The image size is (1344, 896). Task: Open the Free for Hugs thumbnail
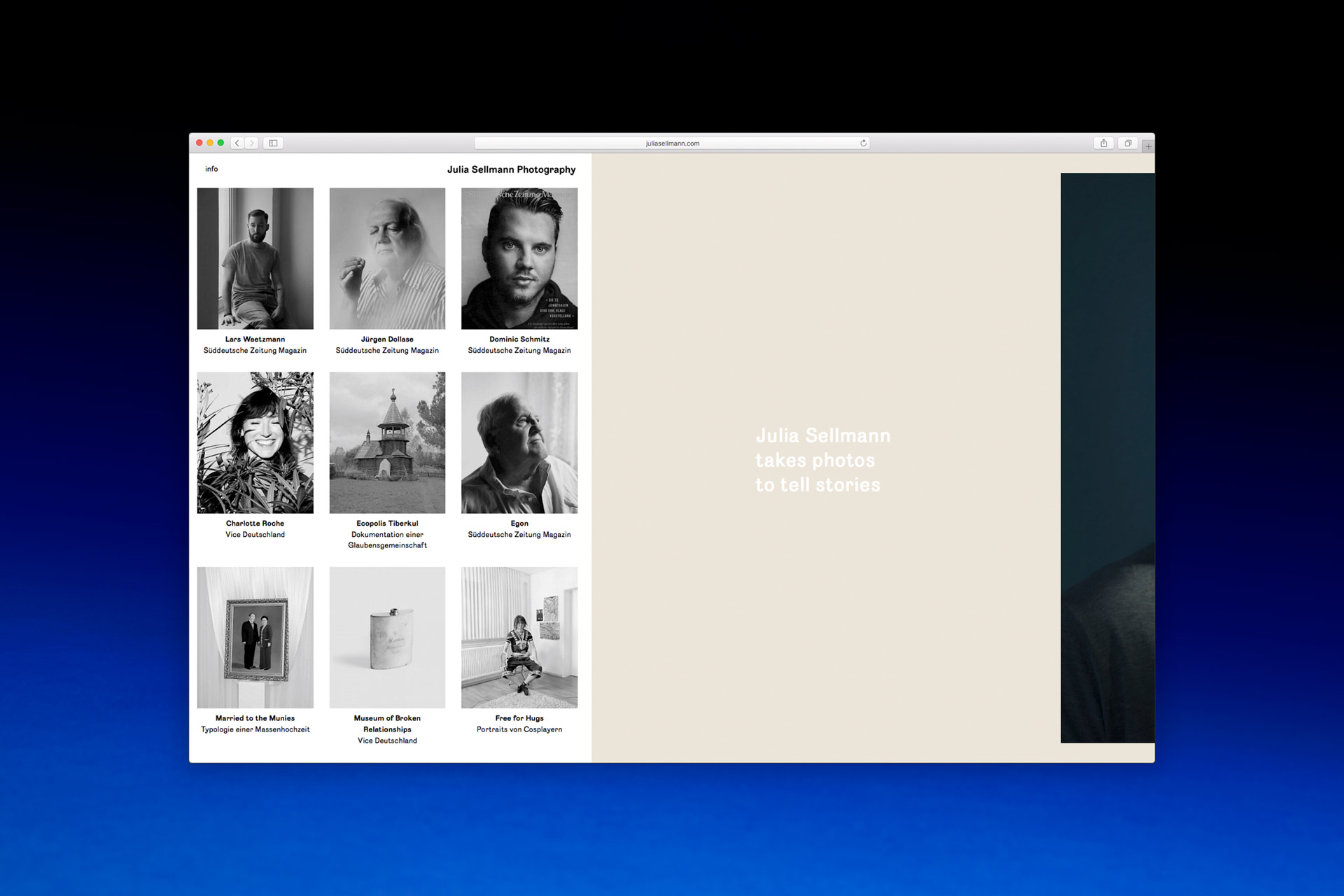(519, 637)
